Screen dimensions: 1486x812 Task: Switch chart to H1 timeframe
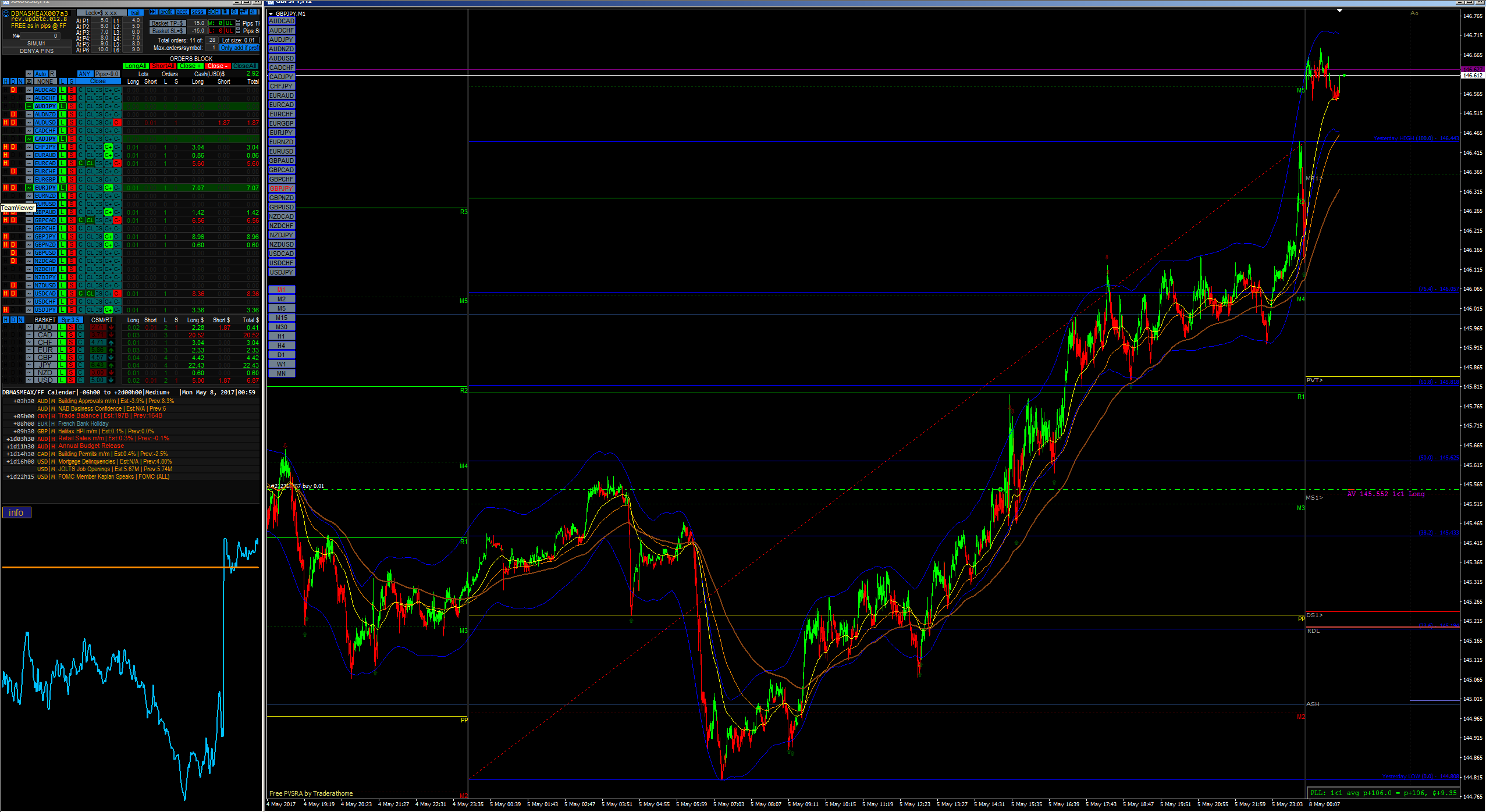(x=282, y=336)
